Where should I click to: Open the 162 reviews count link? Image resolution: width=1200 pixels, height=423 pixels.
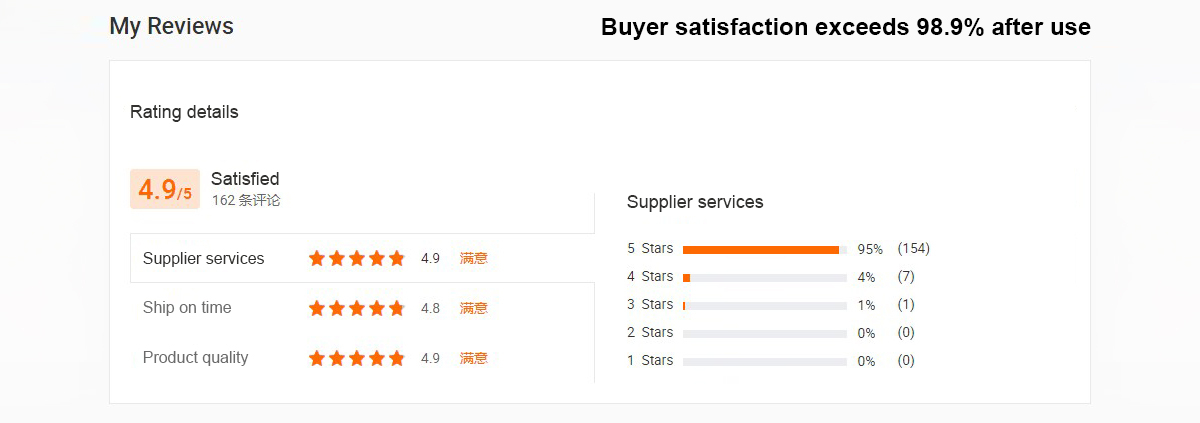[x=246, y=200]
